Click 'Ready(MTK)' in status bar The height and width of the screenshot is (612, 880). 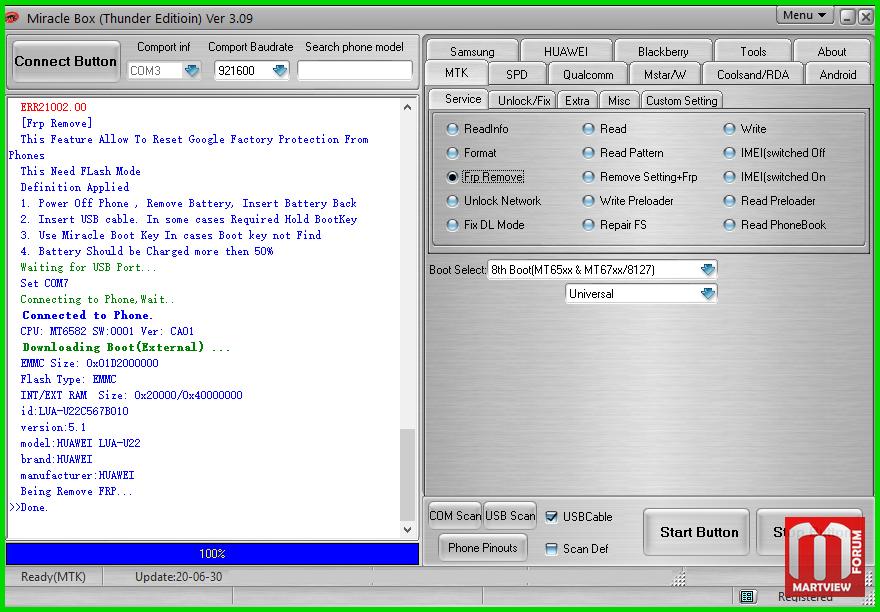(53, 577)
